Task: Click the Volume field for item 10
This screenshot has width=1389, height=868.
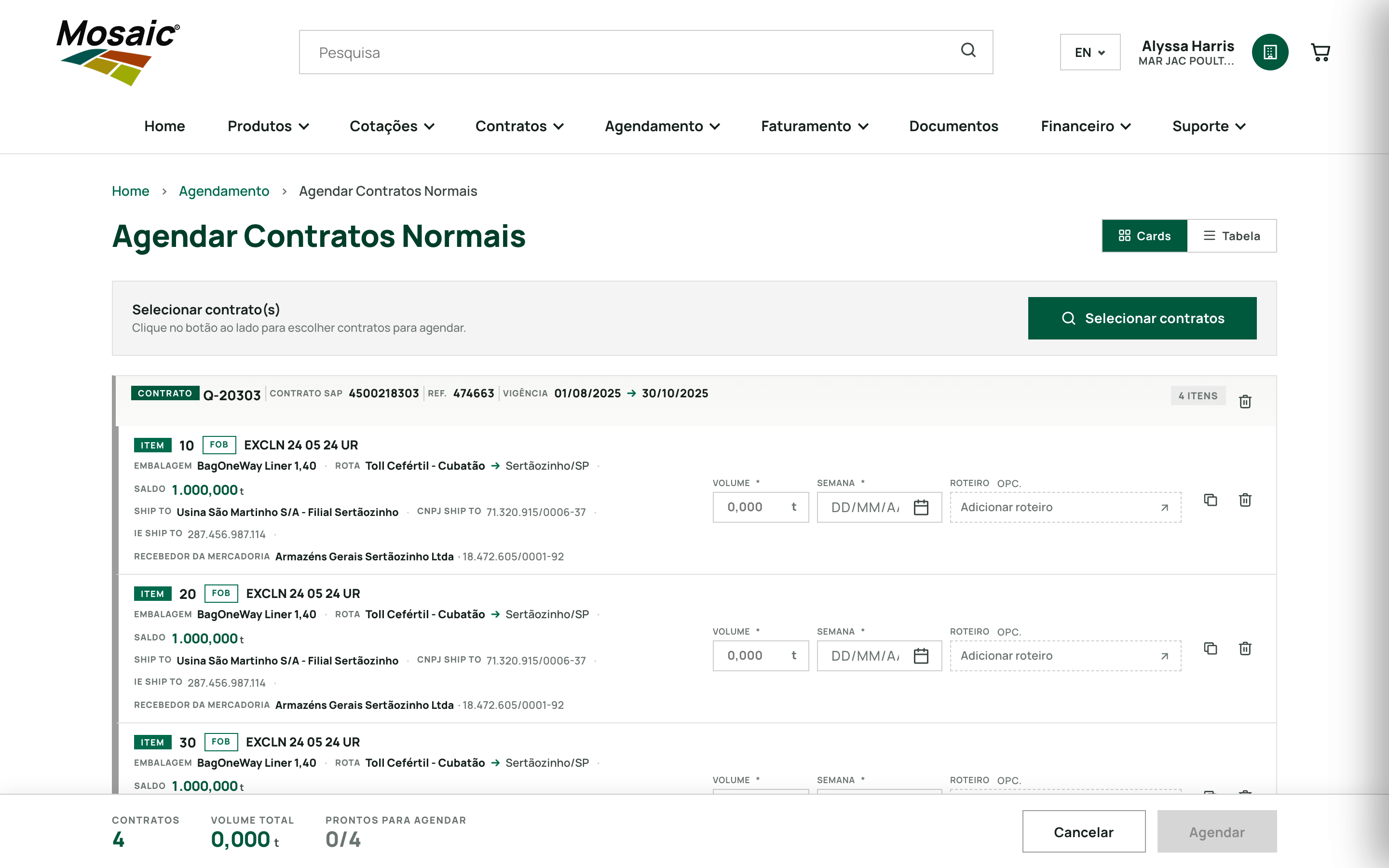Action: (x=761, y=507)
